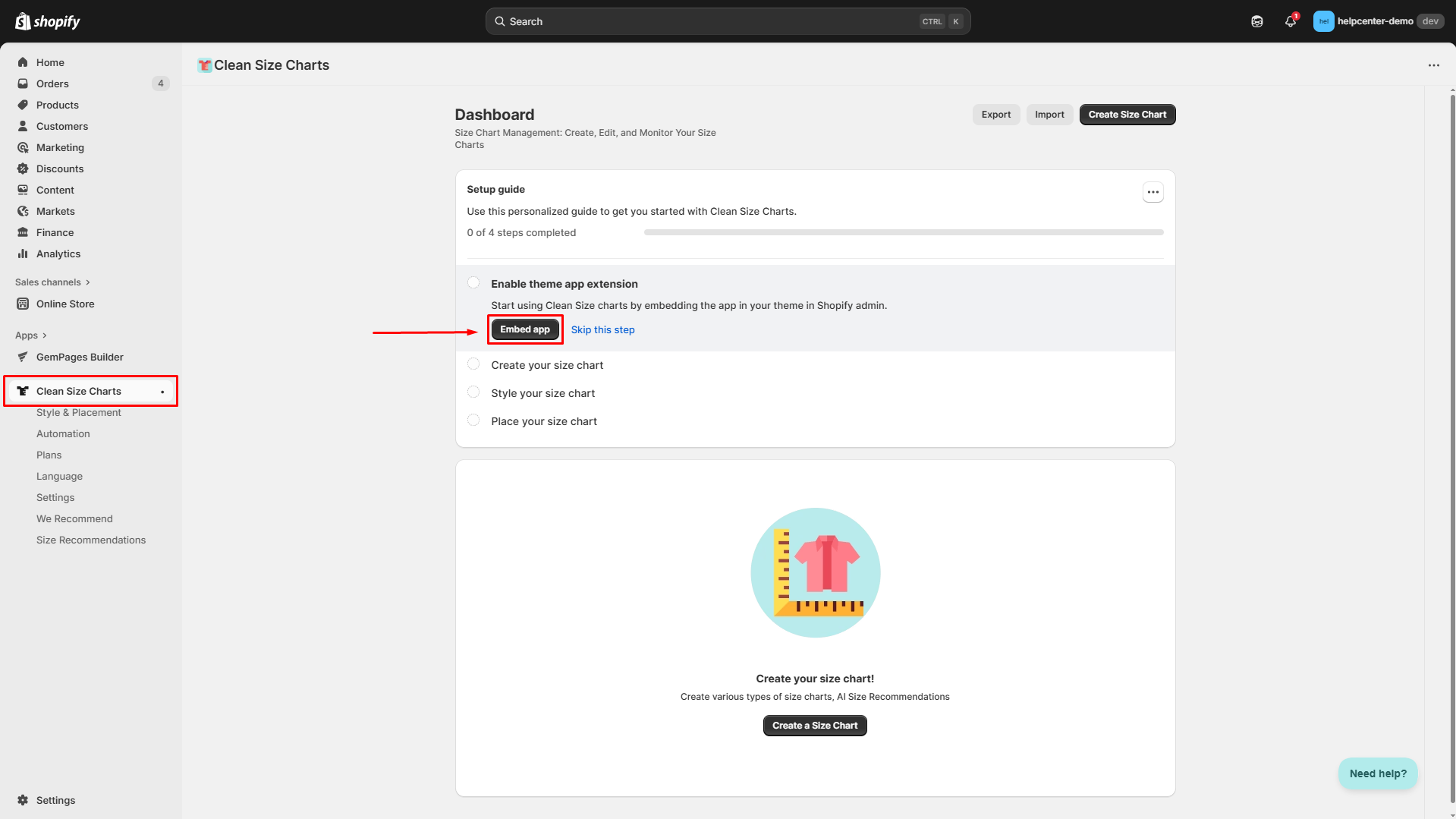Expand the 'Place your size chart' step
This screenshot has height=819, width=1456.
point(544,421)
